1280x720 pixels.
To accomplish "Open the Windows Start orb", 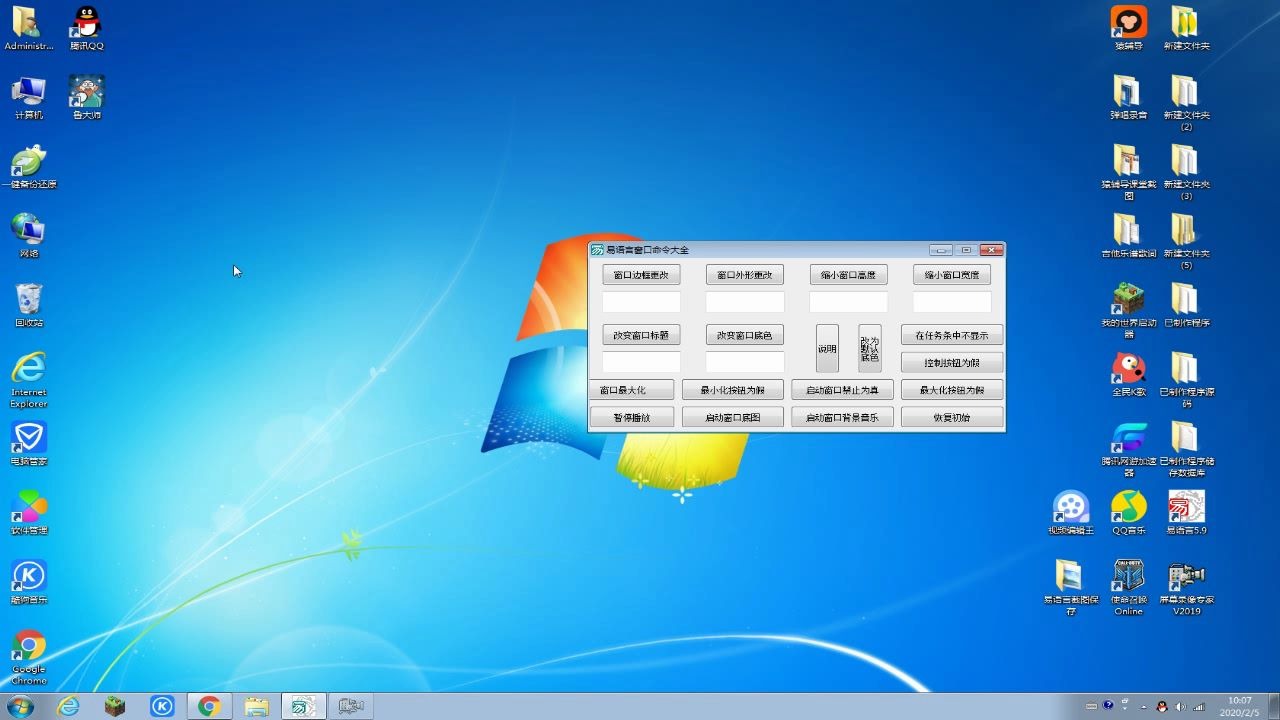I will point(19,706).
